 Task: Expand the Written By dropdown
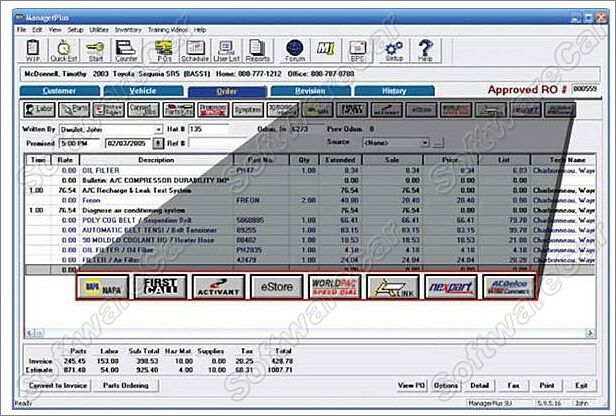click(x=158, y=129)
